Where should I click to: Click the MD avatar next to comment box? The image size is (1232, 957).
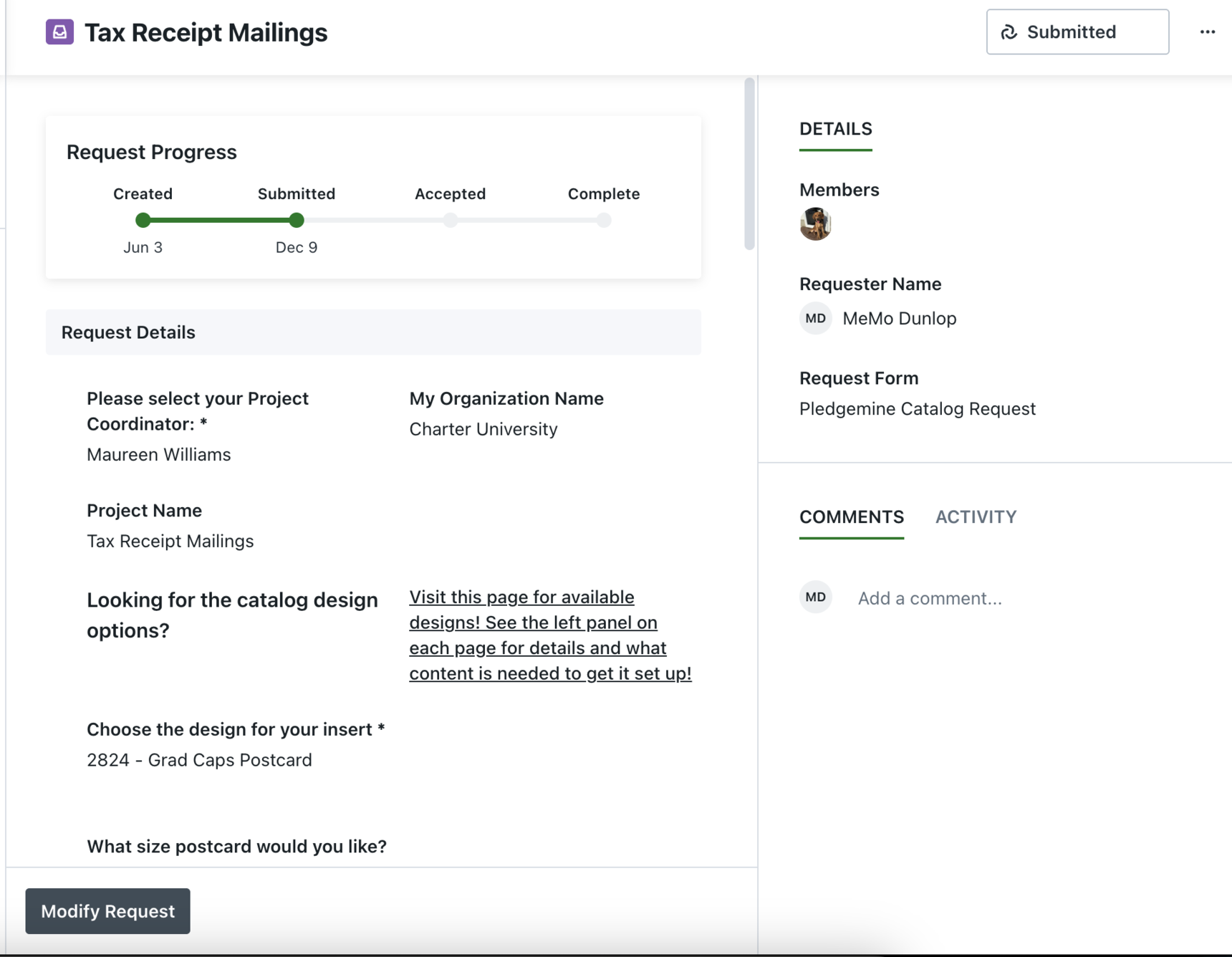pos(815,597)
